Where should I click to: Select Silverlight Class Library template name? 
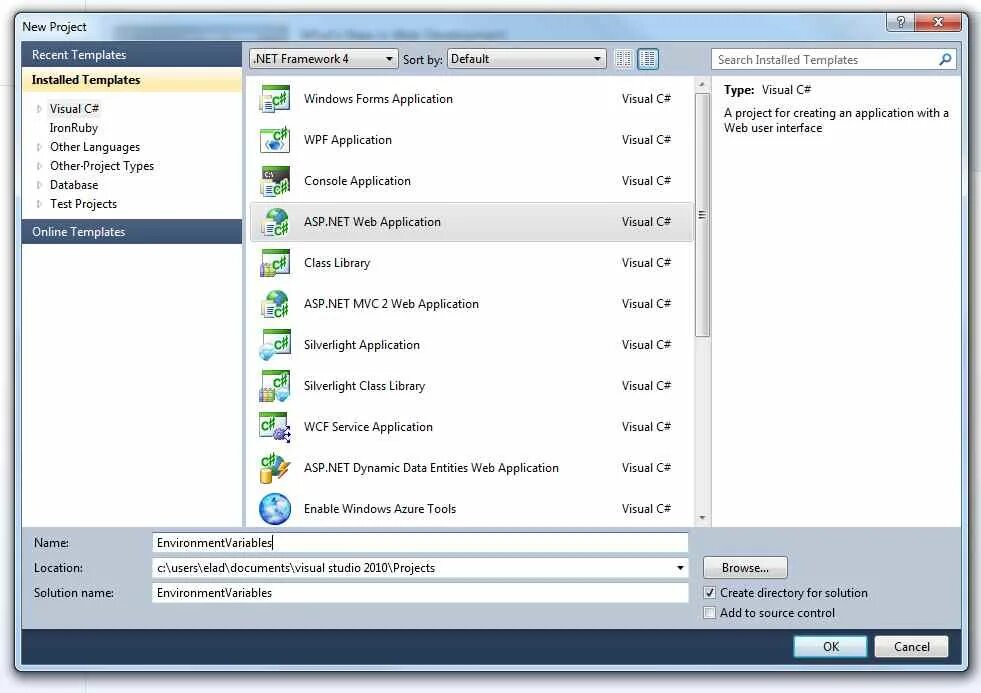click(364, 386)
